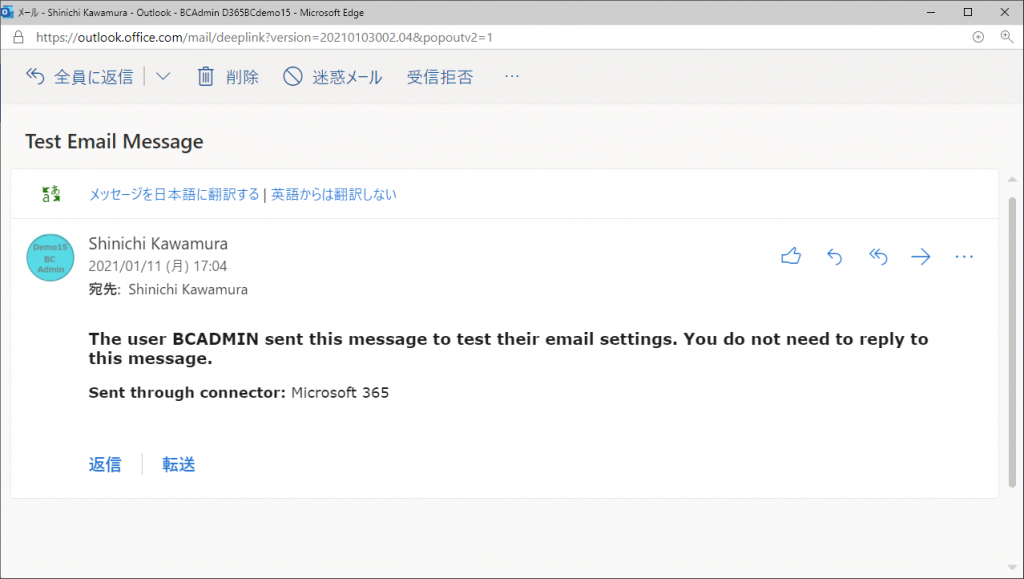Click the forward arrow icon
This screenshot has height=579, width=1024.
click(x=921, y=257)
